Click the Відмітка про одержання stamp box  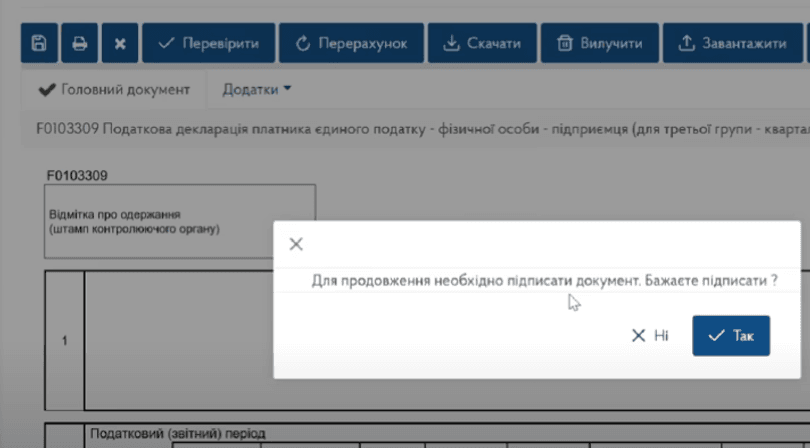(x=180, y=222)
